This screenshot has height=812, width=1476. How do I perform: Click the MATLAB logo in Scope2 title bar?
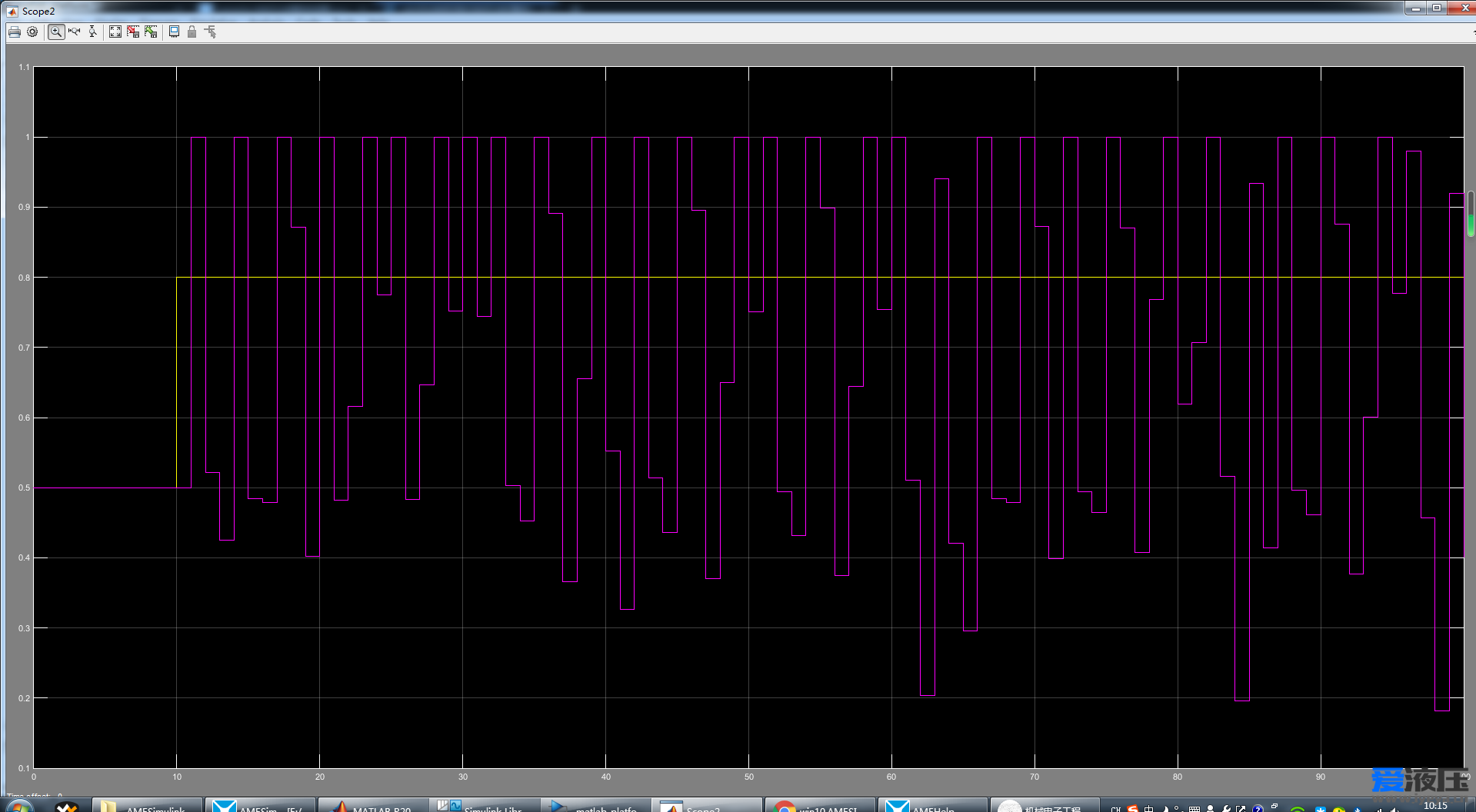tap(12, 11)
